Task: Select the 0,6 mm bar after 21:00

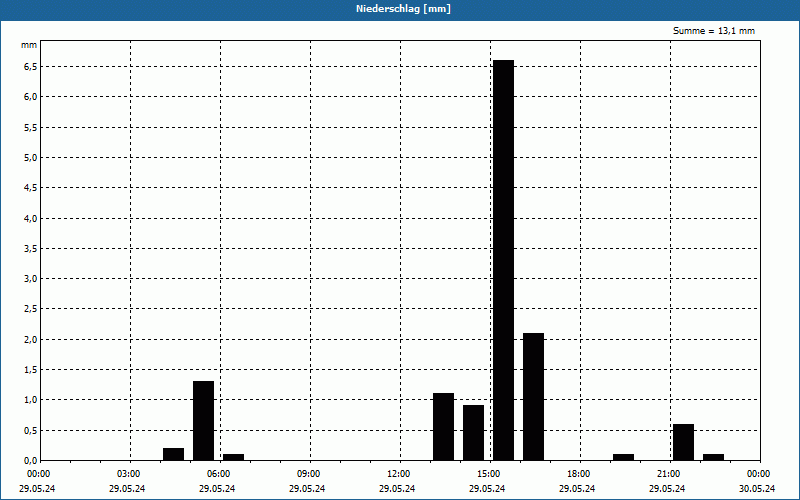Action: point(683,442)
